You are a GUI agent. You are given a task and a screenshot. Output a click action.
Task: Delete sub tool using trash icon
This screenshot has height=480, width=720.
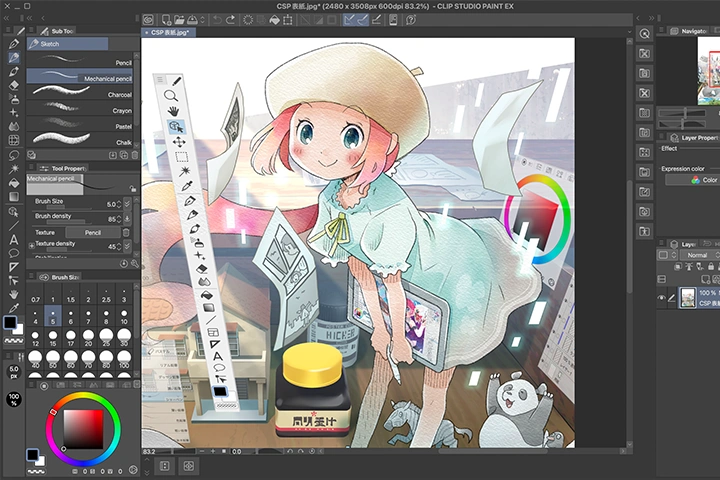(135, 155)
